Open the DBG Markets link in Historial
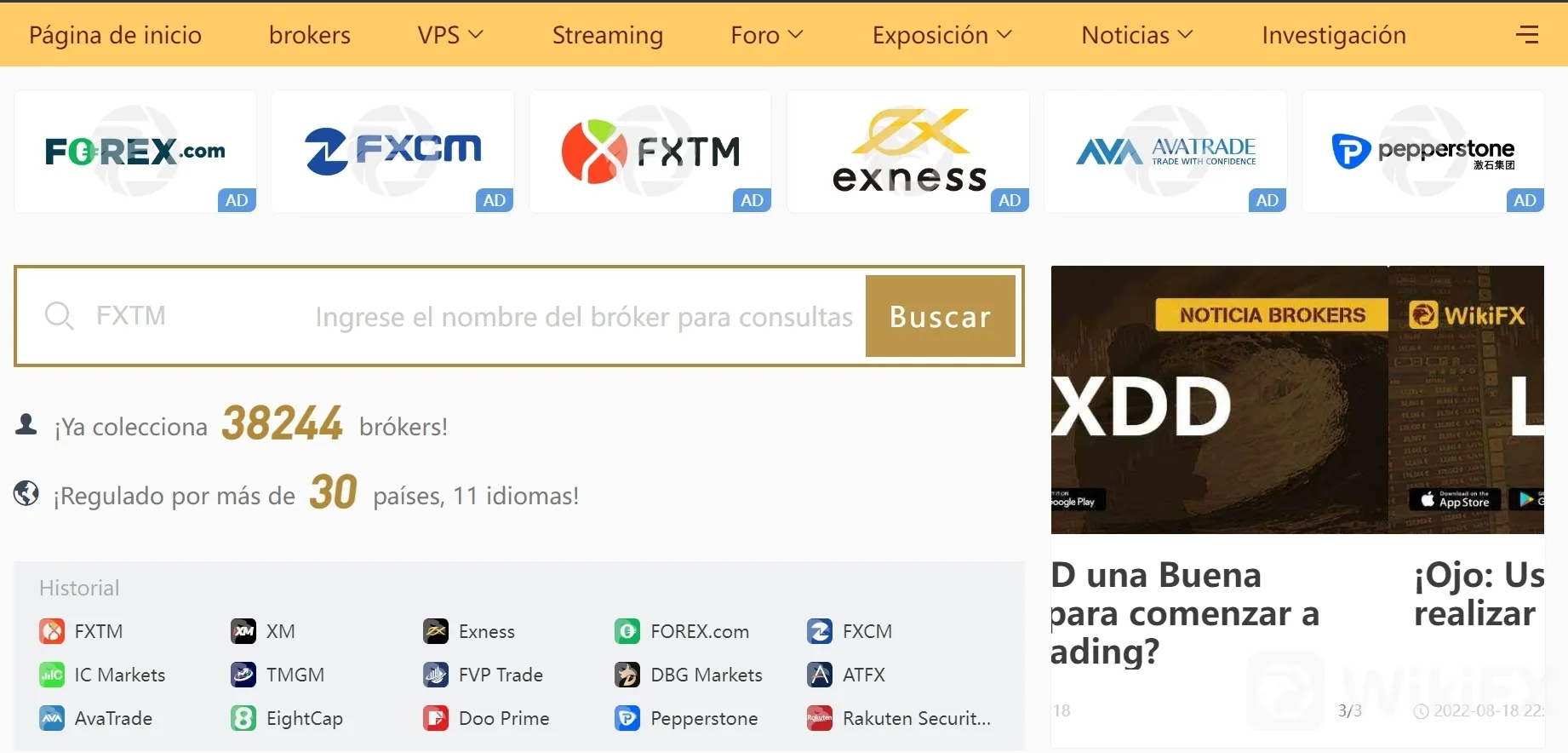The height and width of the screenshot is (753, 1568). (x=707, y=675)
